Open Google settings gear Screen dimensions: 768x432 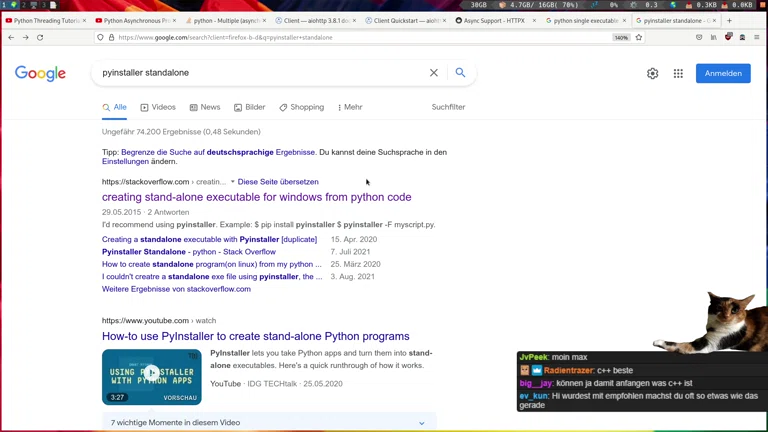(x=652, y=73)
